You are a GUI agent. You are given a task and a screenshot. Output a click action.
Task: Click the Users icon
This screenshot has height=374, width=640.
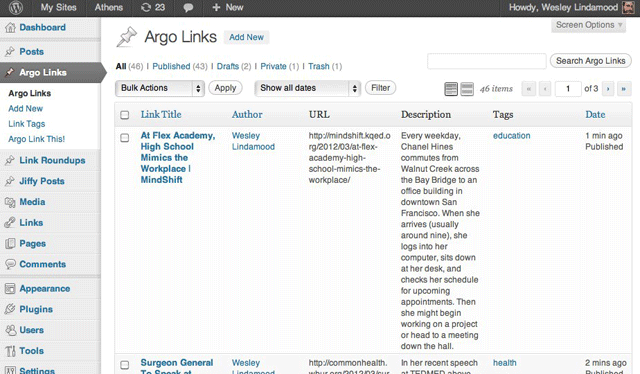(10, 330)
